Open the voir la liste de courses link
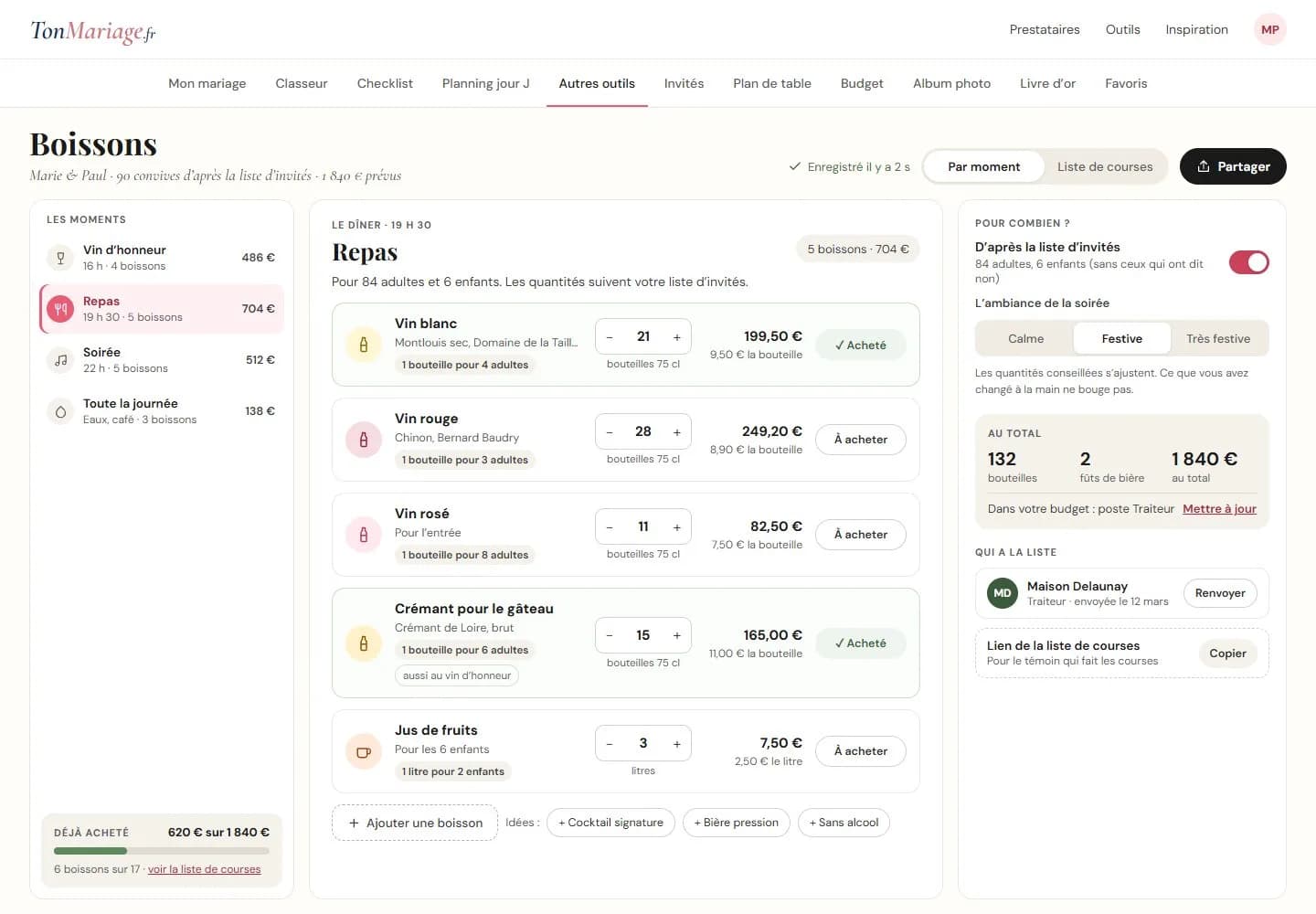Screen dimensions: 1316x914 pyautogui.click(x=204, y=869)
